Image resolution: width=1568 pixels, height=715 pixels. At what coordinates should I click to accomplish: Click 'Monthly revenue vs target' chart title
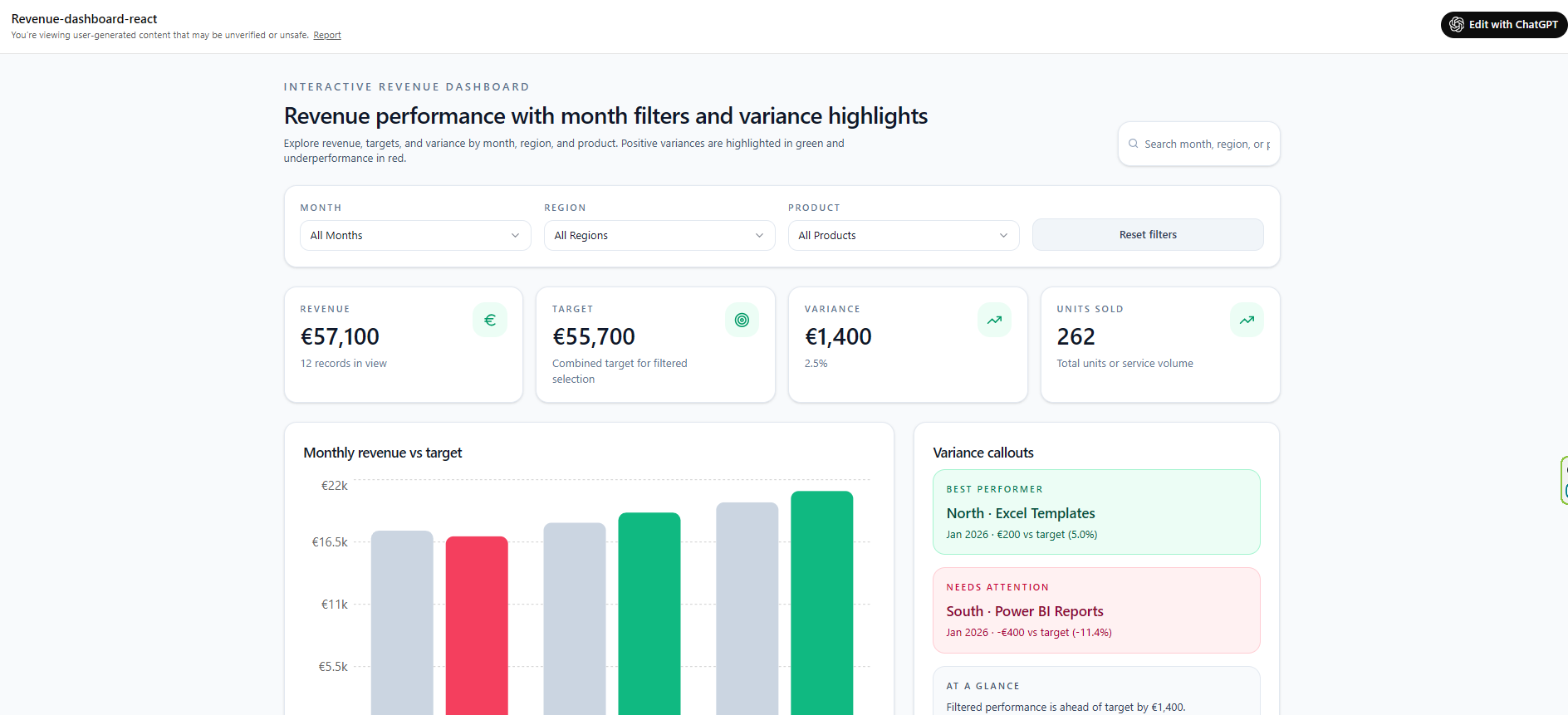point(382,453)
